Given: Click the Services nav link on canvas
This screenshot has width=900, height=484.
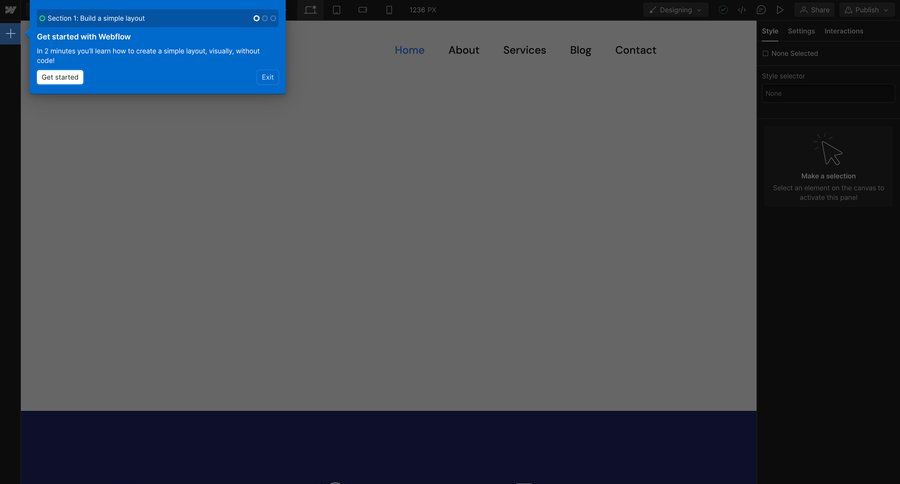Looking at the screenshot, I should coord(525,50).
